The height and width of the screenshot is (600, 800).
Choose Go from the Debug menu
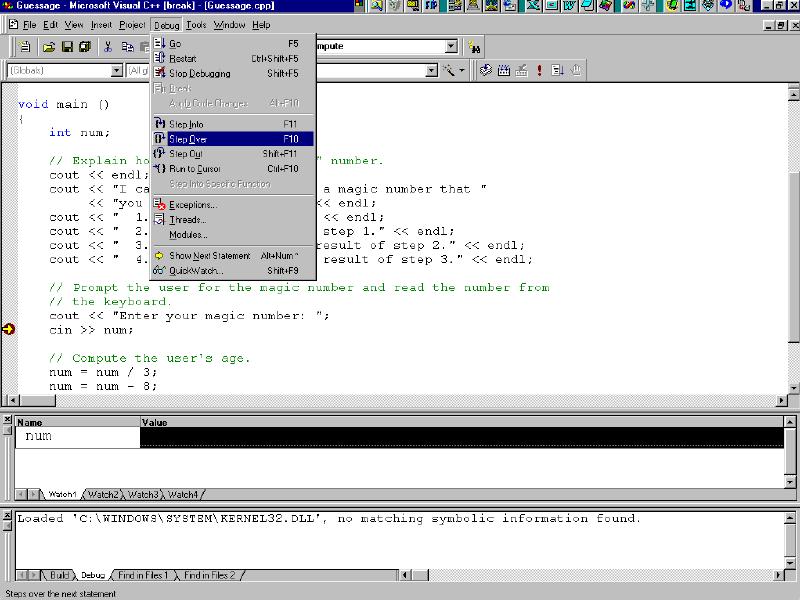[x=233, y=43]
